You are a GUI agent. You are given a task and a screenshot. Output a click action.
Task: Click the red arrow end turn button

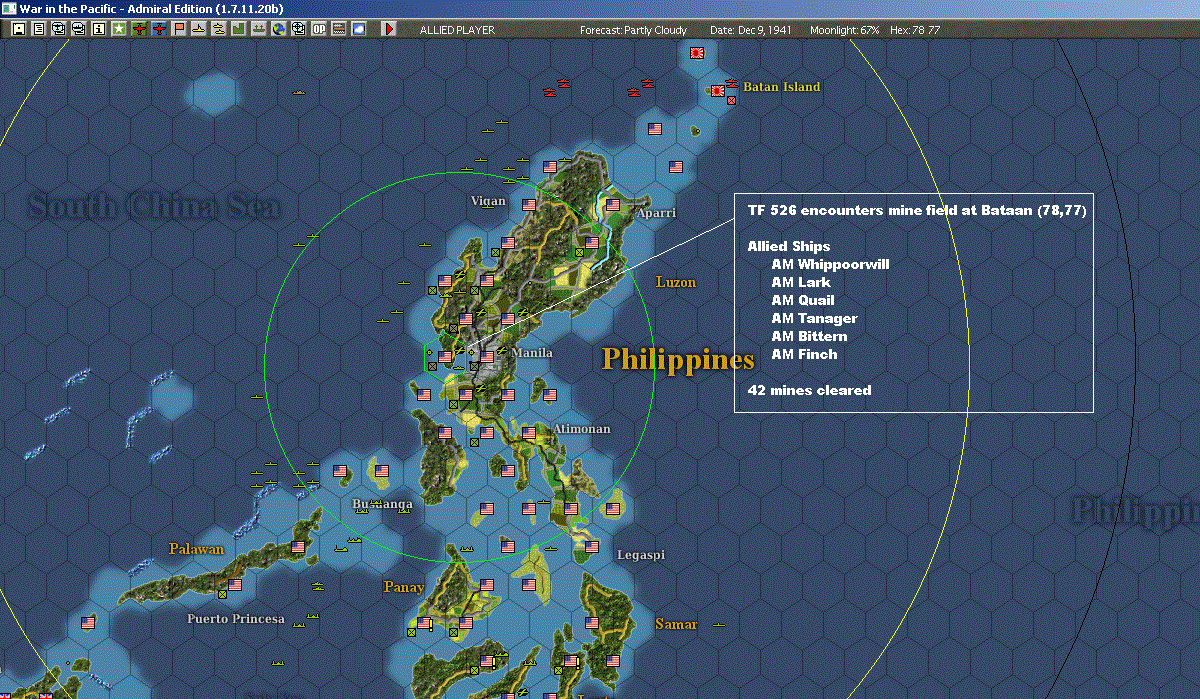pyautogui.click(x=389, y=29)
